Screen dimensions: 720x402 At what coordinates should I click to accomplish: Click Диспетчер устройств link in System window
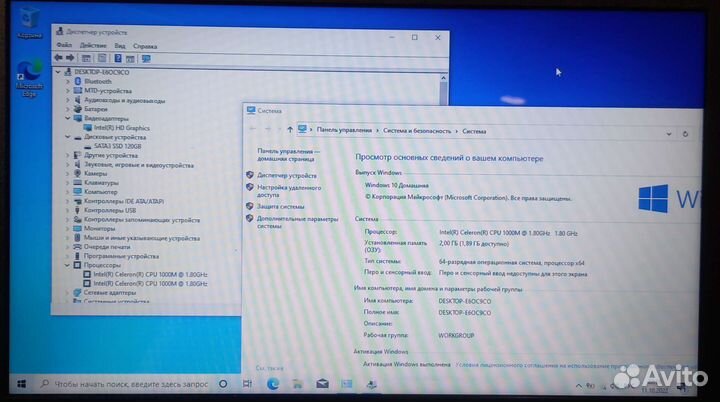pos(287,176)
